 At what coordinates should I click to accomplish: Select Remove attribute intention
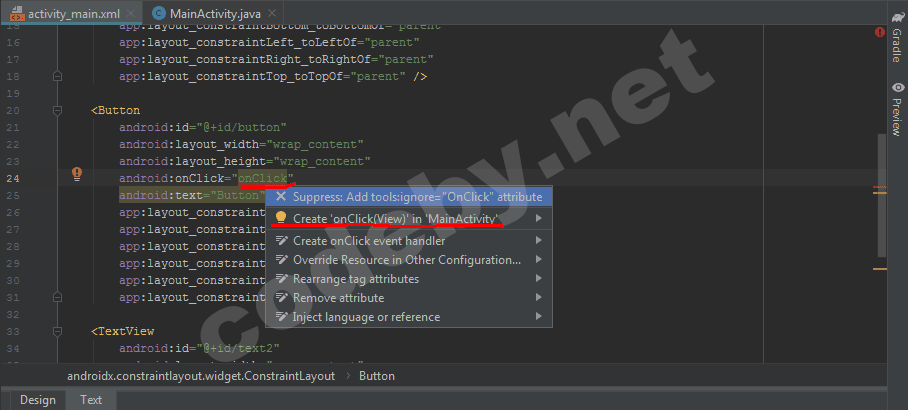409,298
